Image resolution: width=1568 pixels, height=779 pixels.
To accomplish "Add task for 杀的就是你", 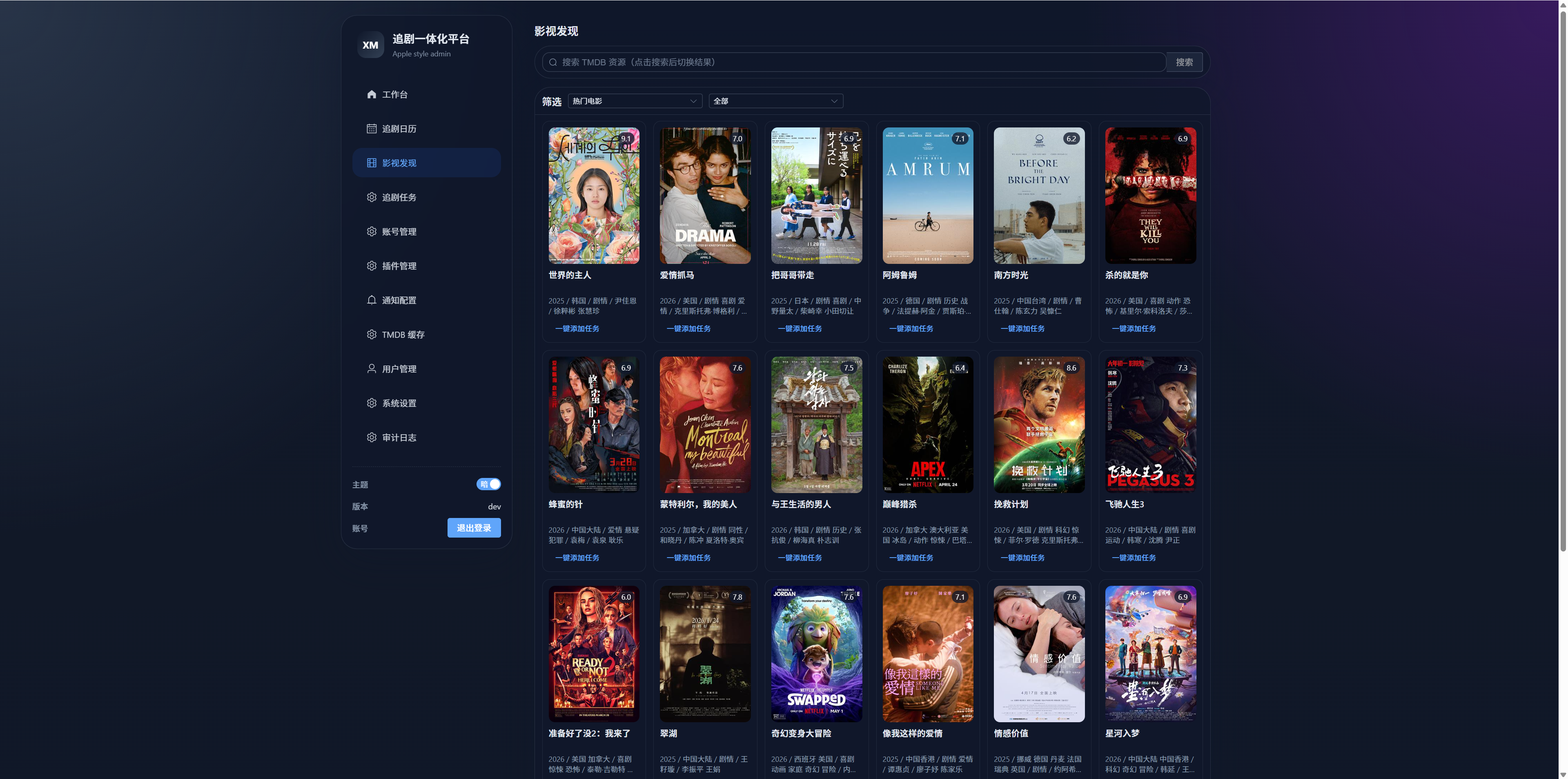I will tap(1134, 329).
